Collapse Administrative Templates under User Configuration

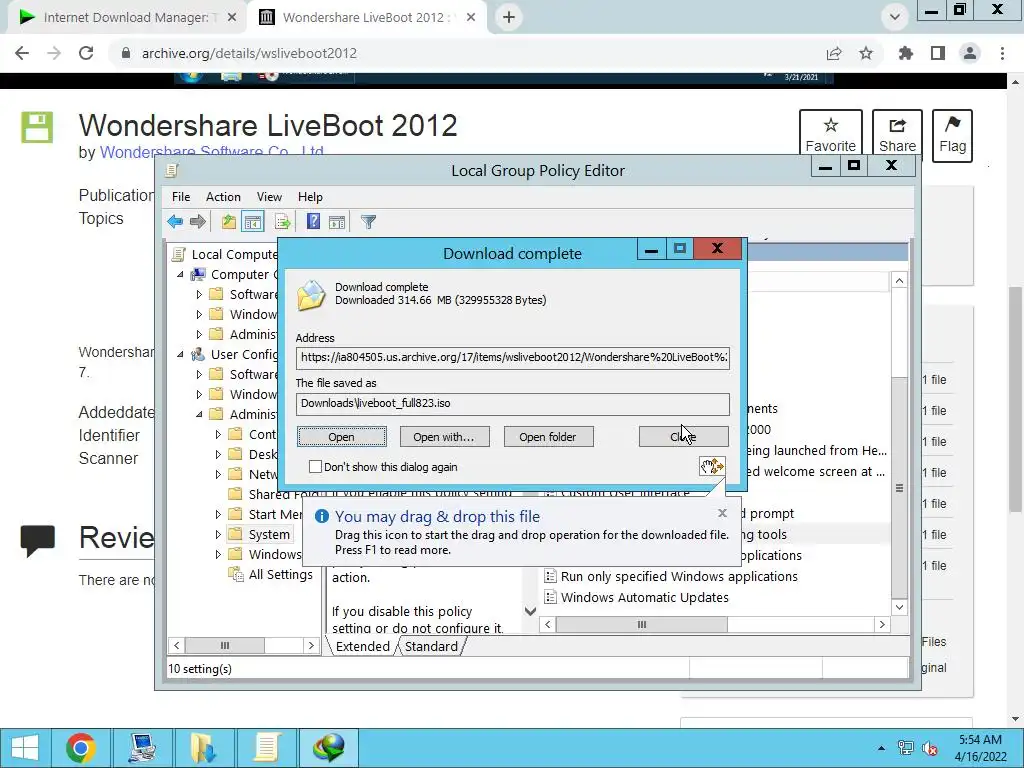[199, 414]
